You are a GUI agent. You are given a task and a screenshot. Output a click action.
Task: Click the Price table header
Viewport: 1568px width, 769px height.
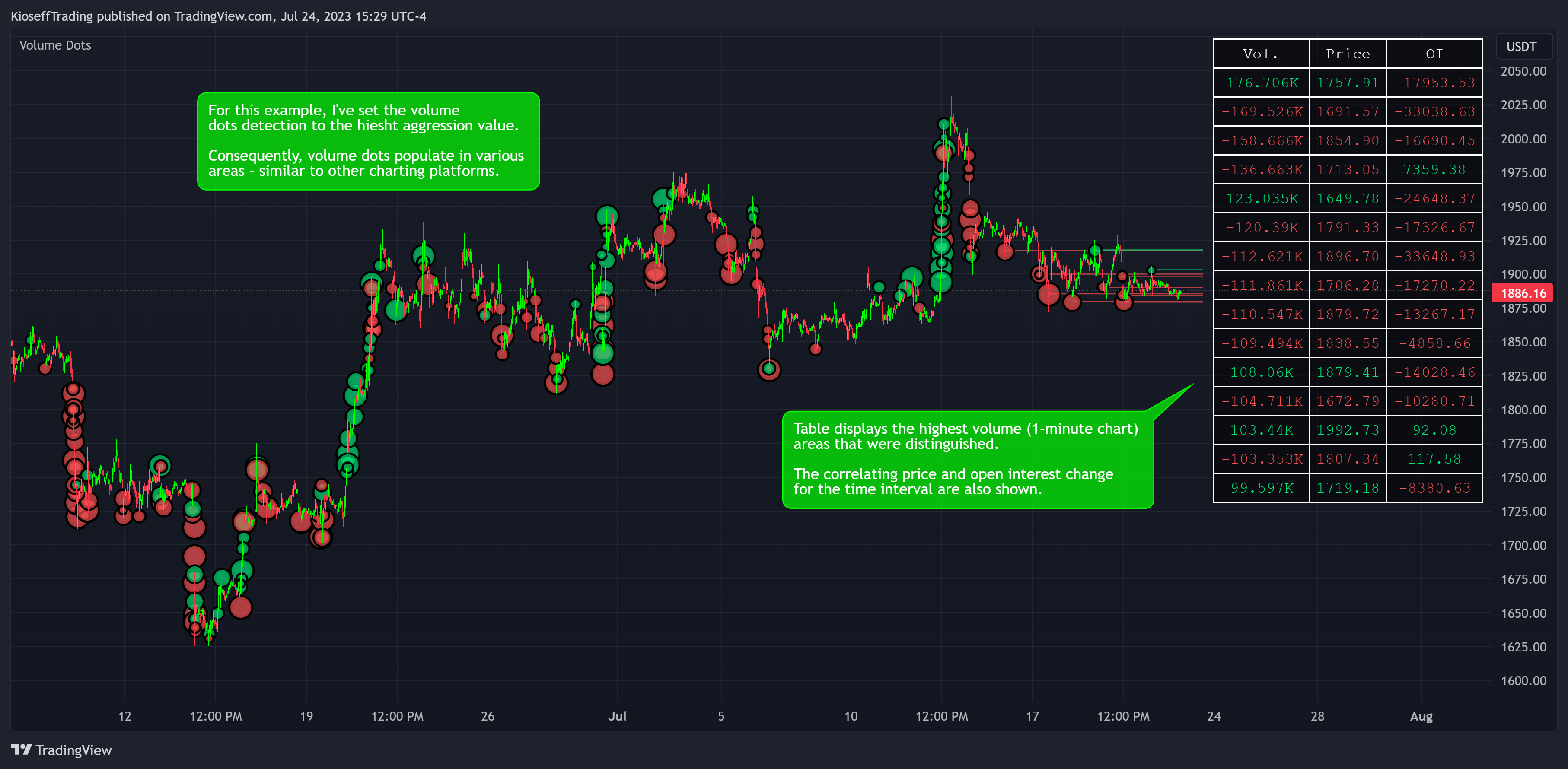[x=1348, y=54]
